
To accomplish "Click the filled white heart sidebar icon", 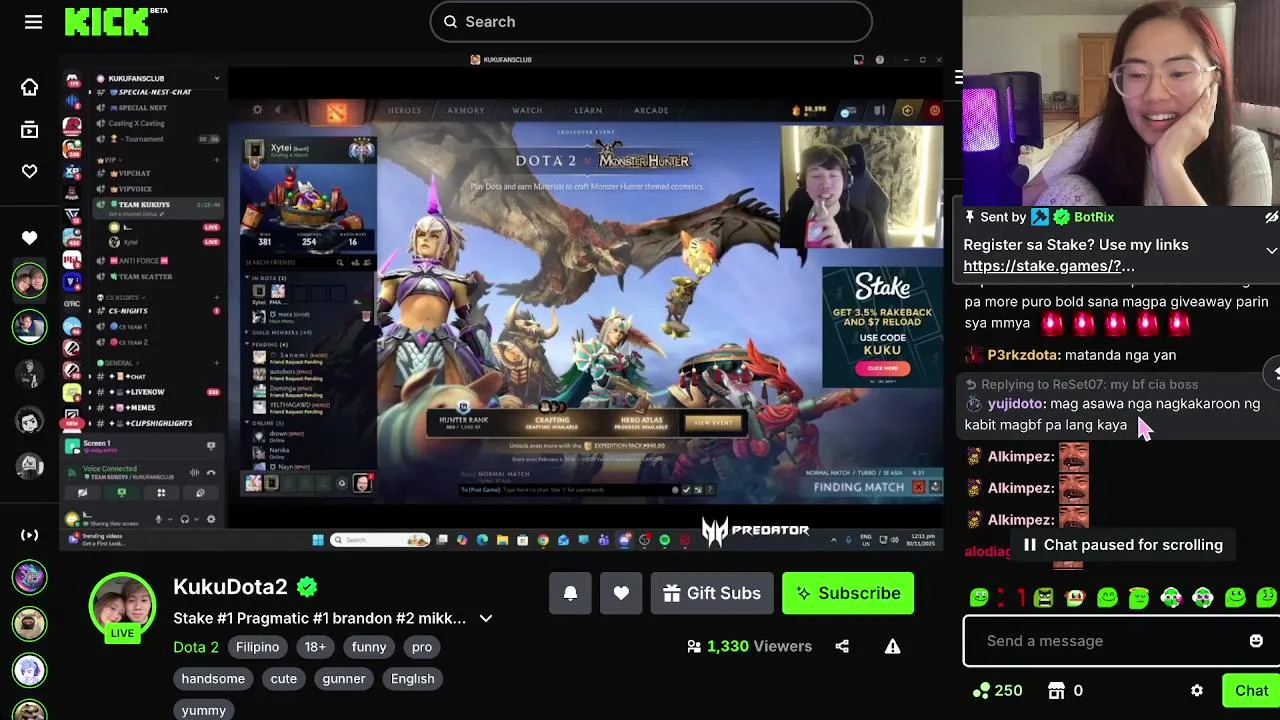I will (x=29, y=238).
